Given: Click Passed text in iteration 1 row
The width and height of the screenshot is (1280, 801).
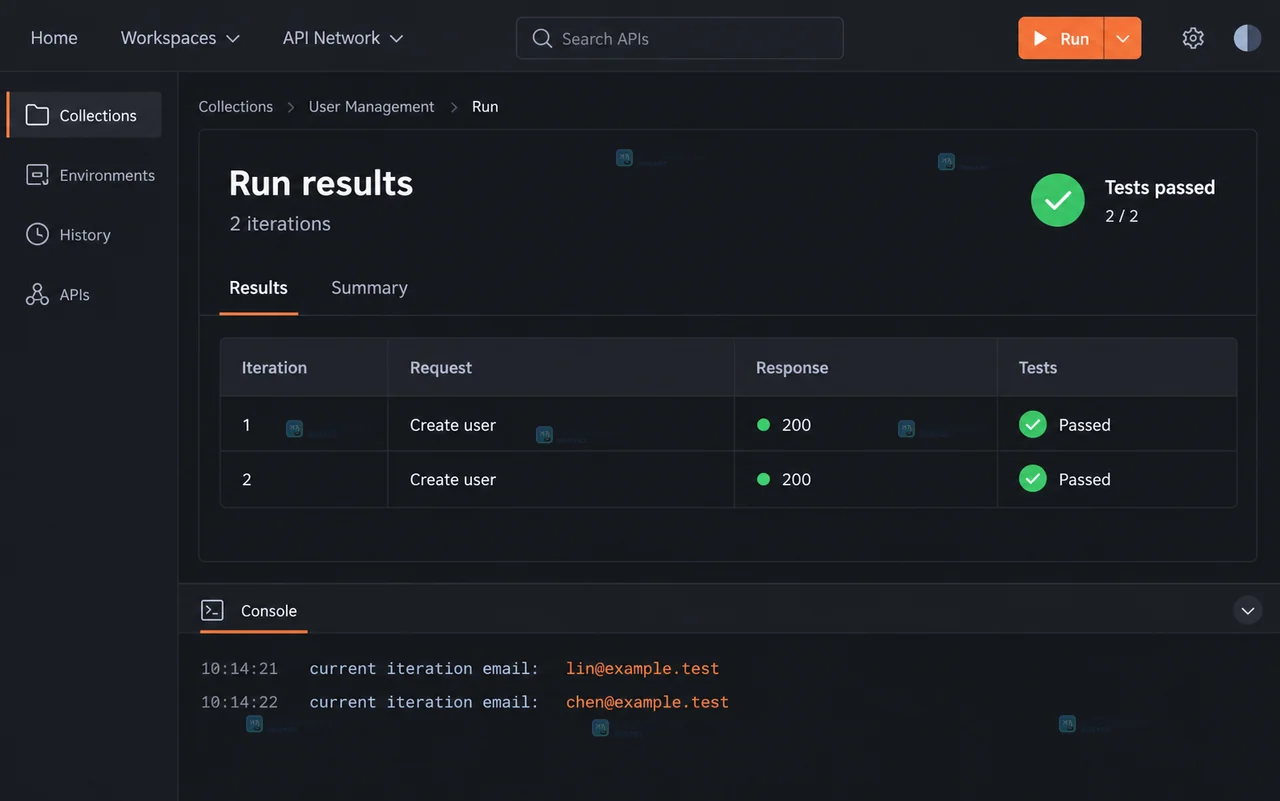Looking at the screenshot, I should coord(1085,425).
